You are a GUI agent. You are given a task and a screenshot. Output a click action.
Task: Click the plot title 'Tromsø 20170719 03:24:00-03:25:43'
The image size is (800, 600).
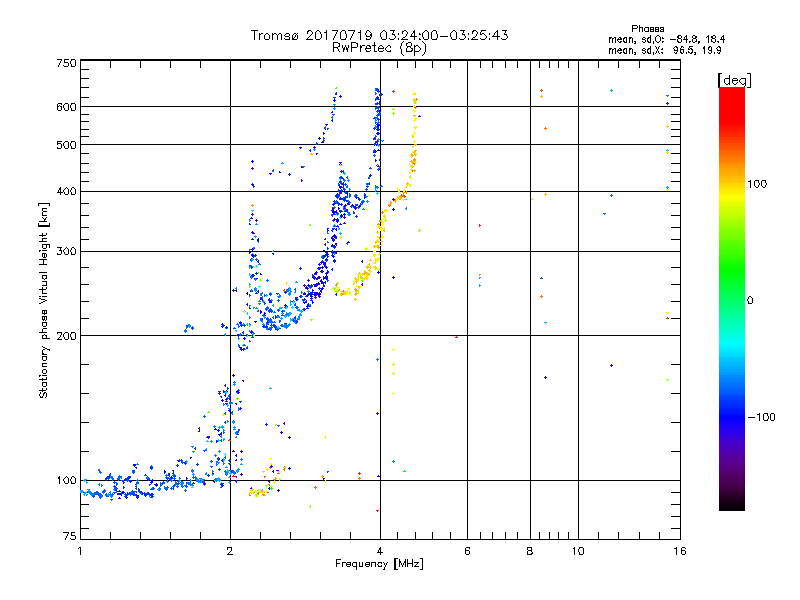pyautogui.click(x=379, y=35)
